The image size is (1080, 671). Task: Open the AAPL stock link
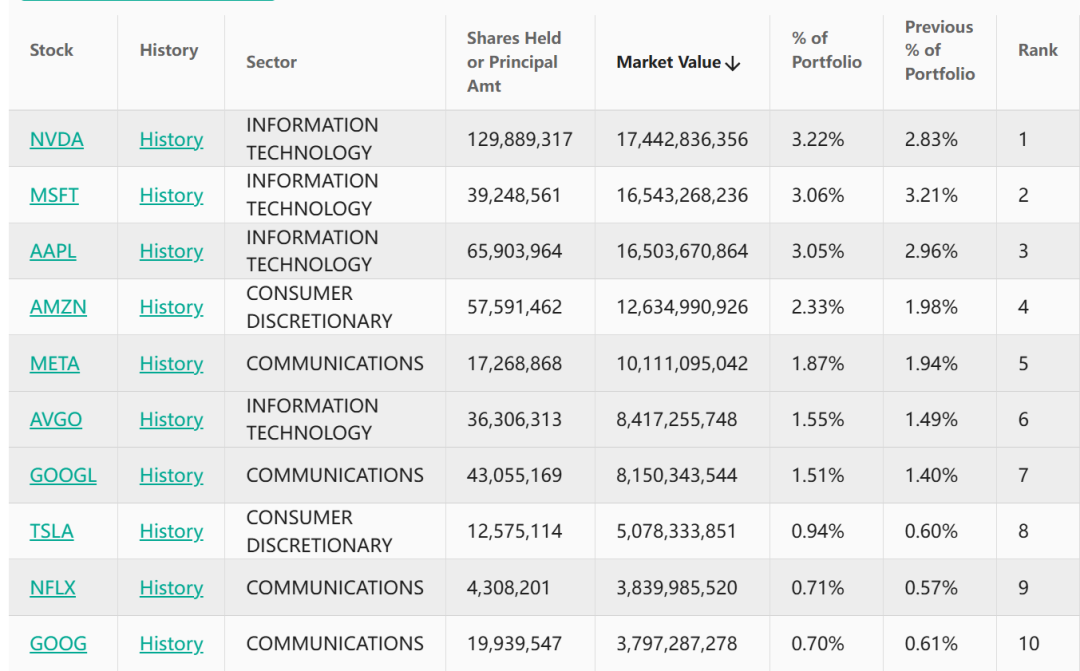click(53, 252)
